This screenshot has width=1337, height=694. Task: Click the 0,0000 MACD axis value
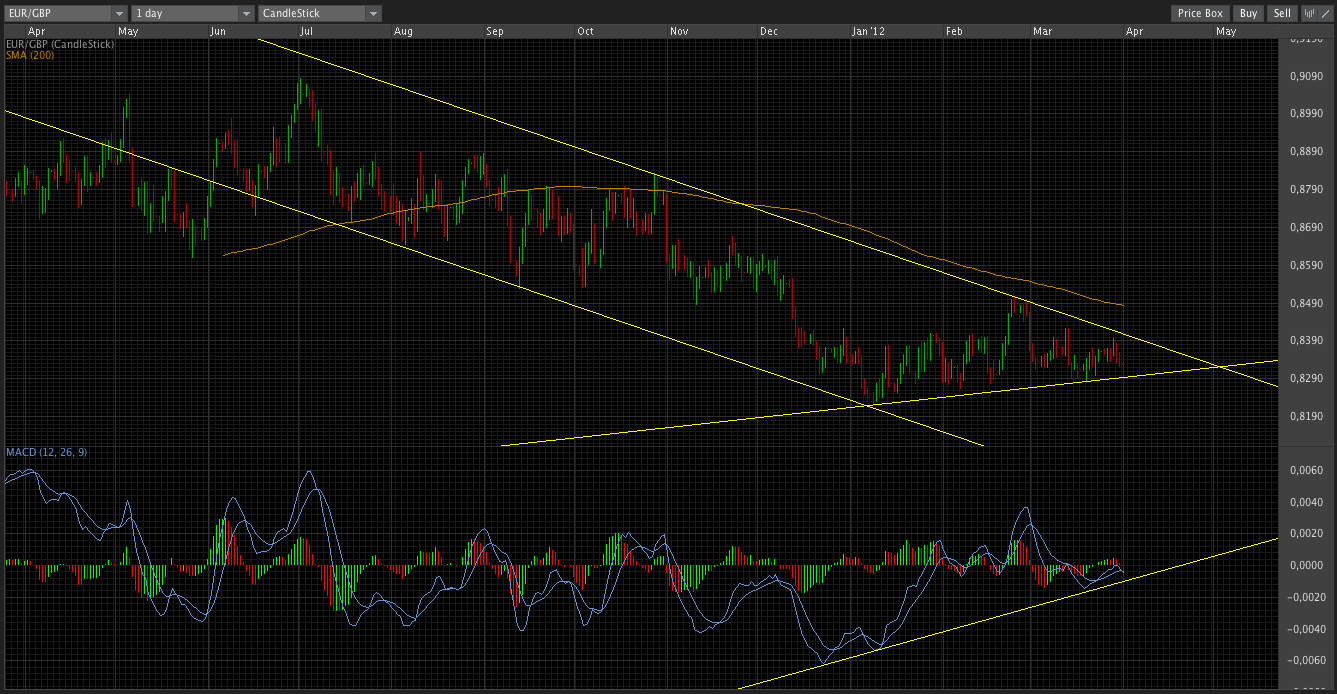[1304, 565]
